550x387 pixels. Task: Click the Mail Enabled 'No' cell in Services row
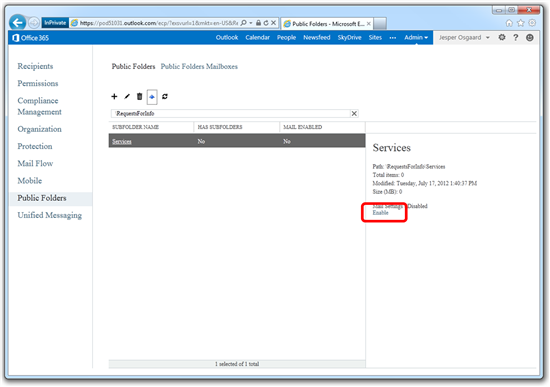click(287, 141)
